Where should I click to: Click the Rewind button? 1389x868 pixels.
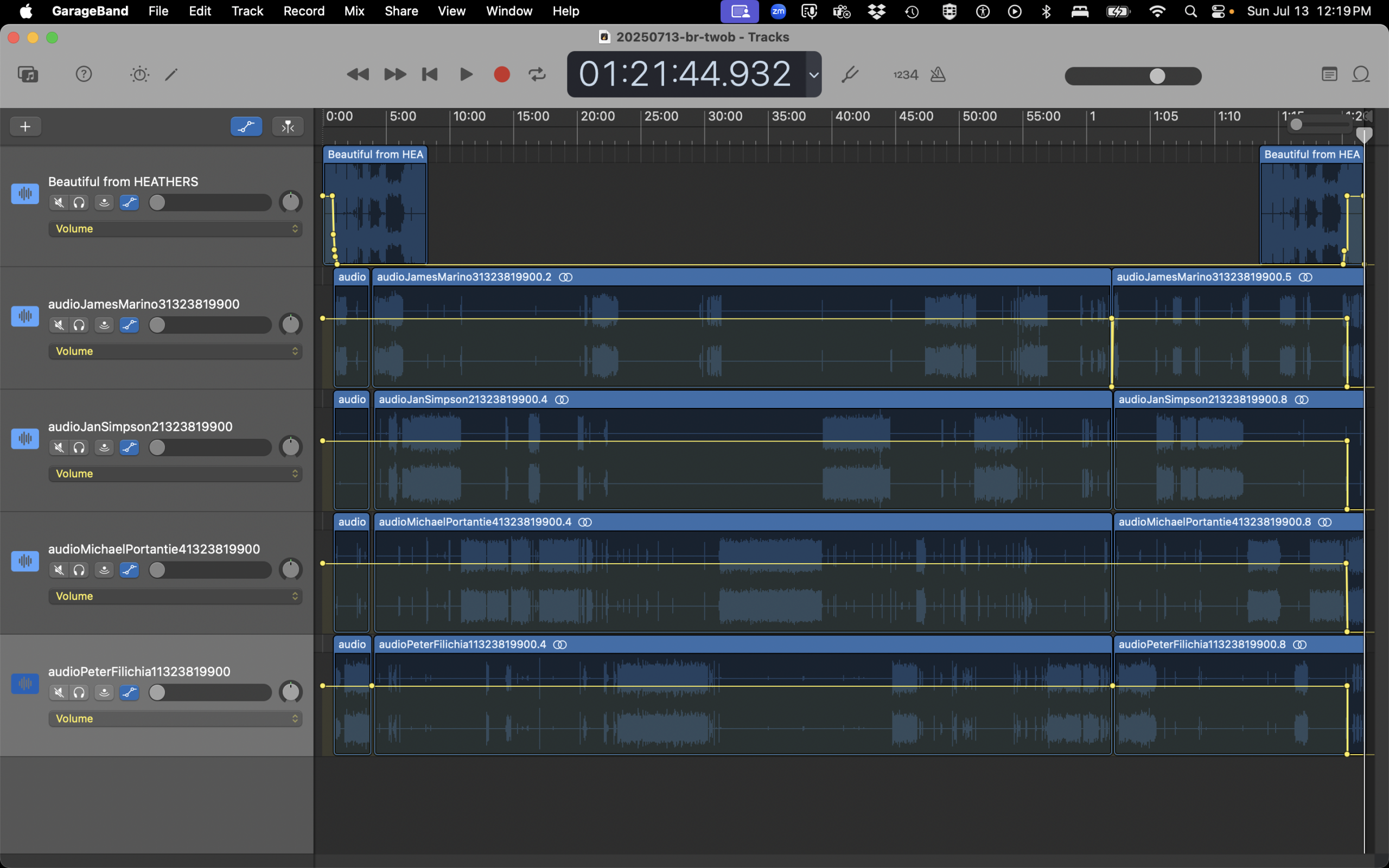[x=358, y=74]
